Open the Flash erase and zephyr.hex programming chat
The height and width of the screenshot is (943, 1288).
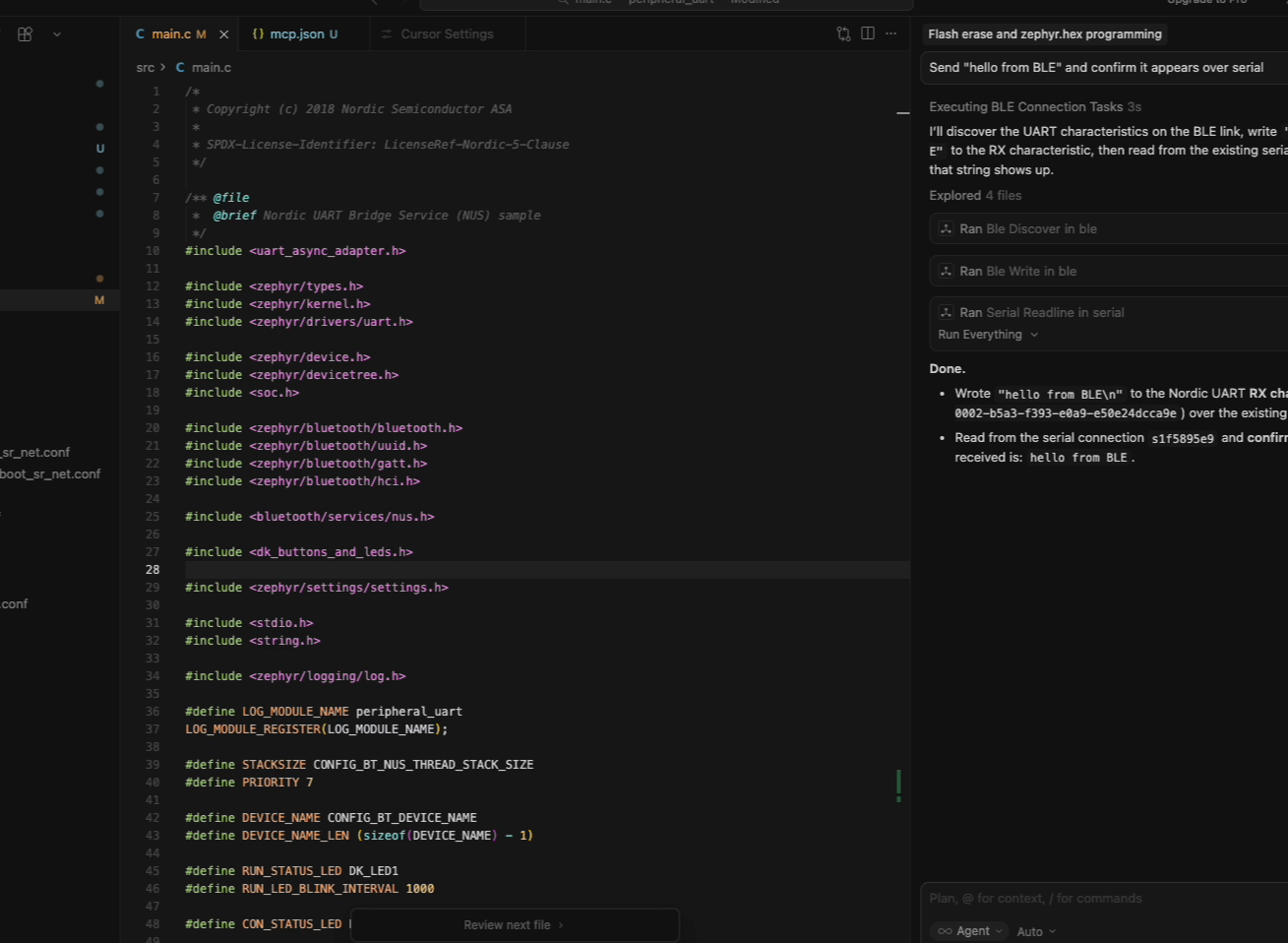[1044, 34]
